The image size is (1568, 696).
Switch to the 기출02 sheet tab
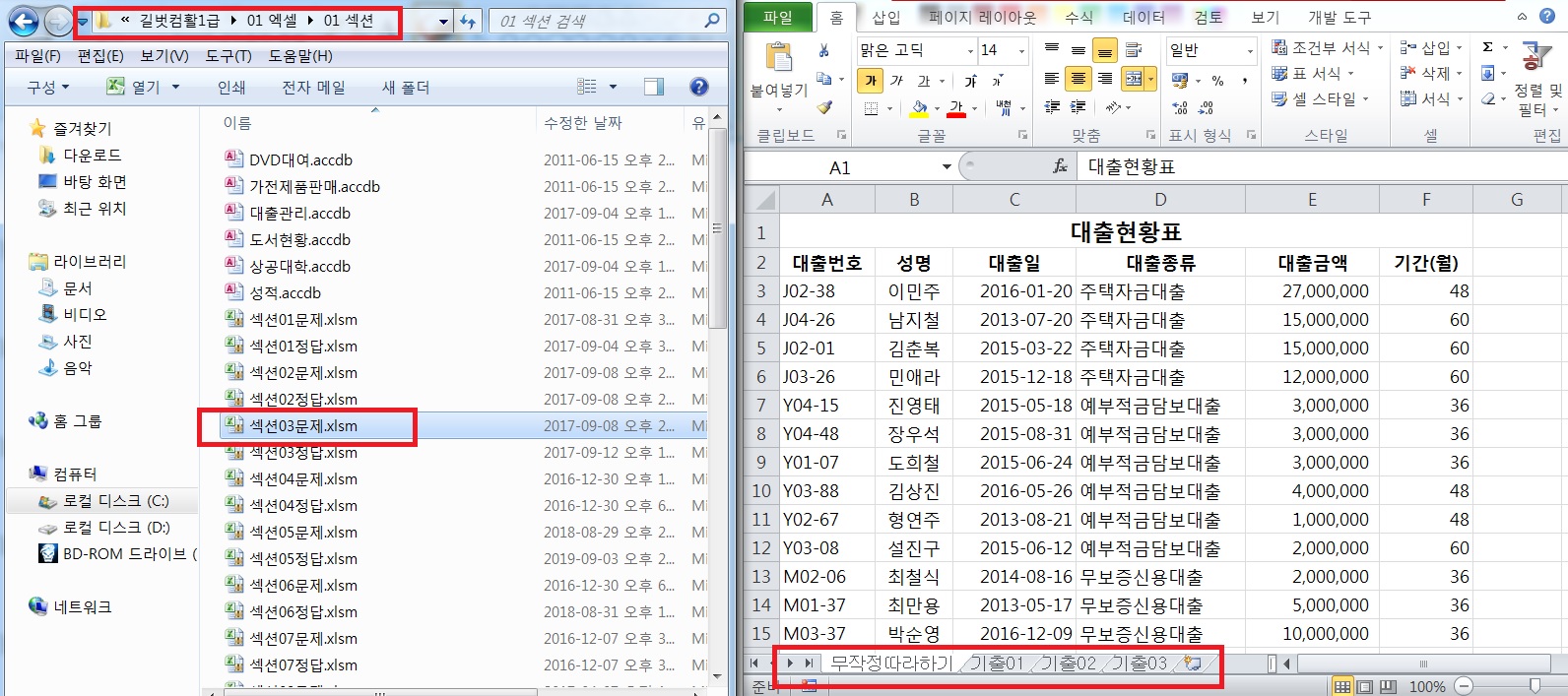(1068, 664)
